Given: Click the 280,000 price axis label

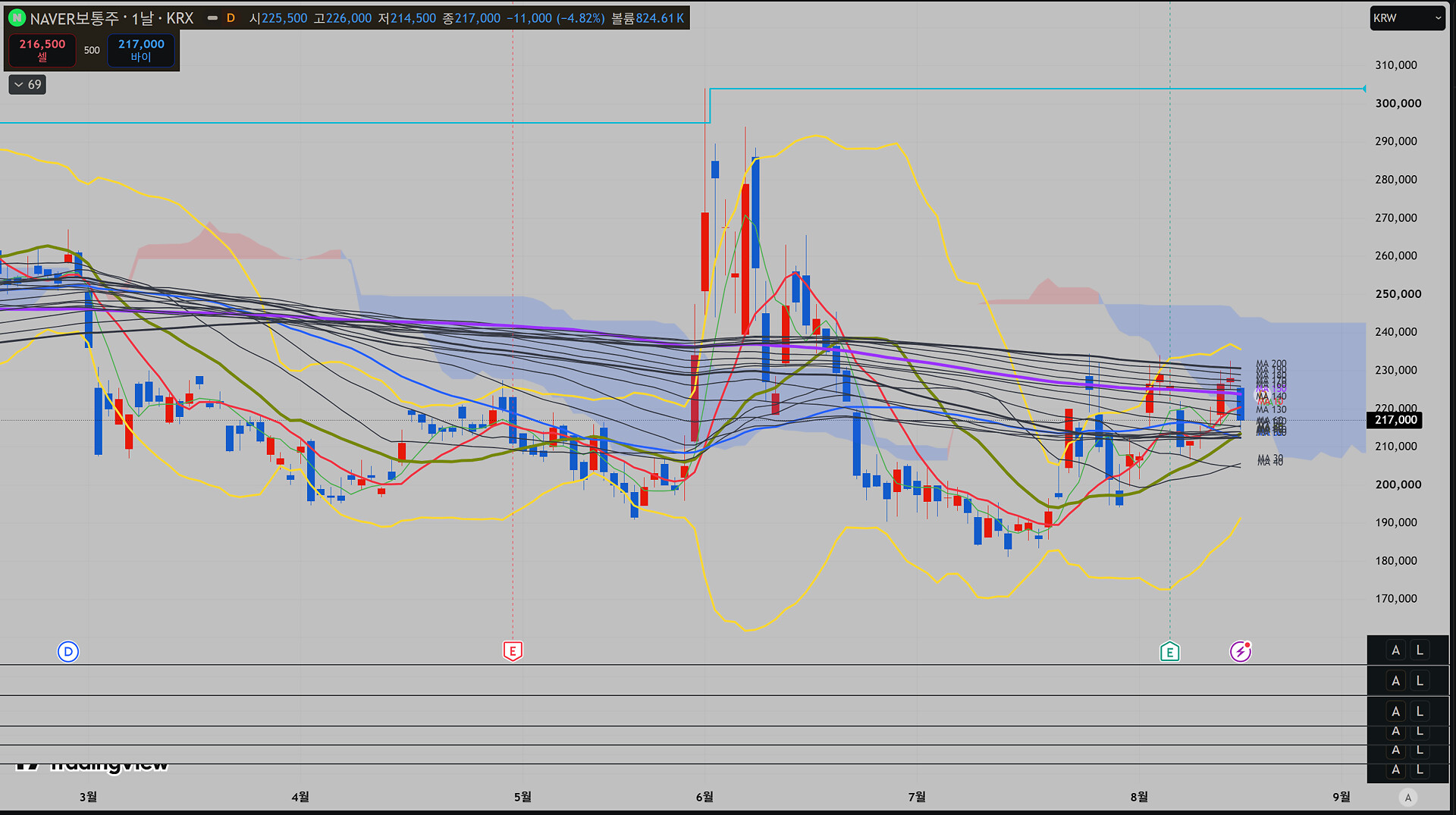Looking at the screenshot, I should point(1396,180).
